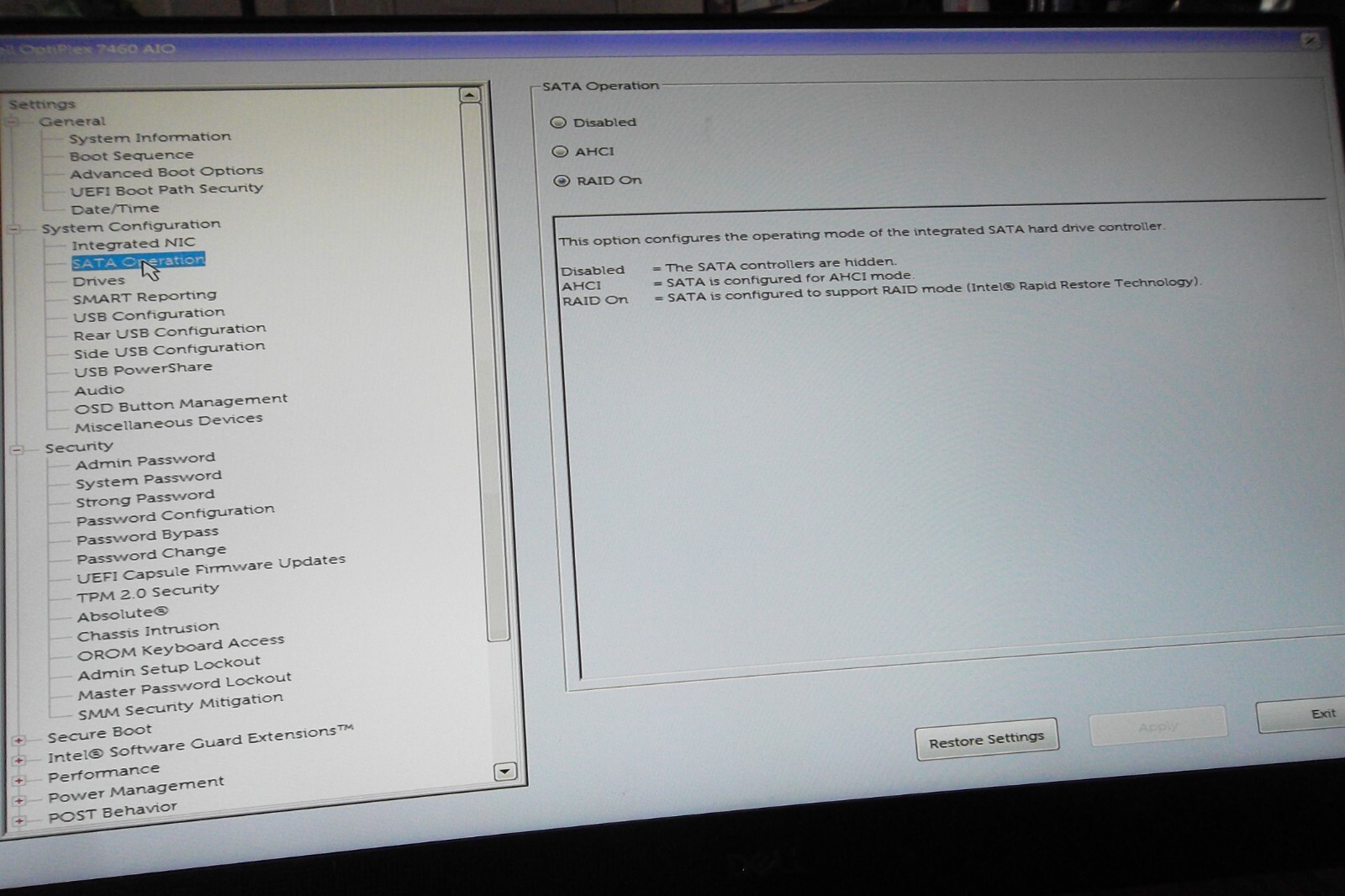Select the AHCI radio option

tap(560, 151)
